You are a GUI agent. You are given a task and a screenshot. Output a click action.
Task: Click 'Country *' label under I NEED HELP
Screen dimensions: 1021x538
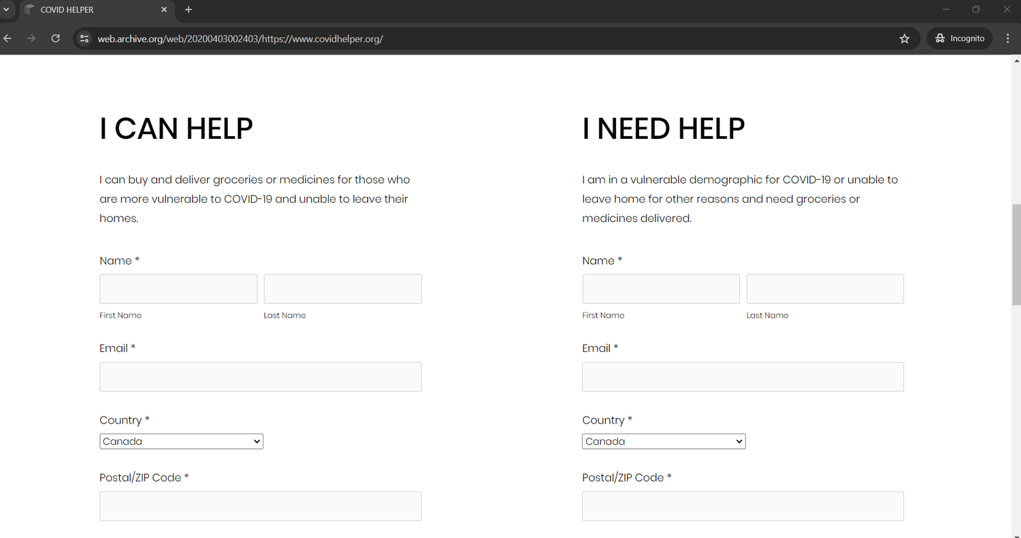pyautogui.click(x=607, y=420)
